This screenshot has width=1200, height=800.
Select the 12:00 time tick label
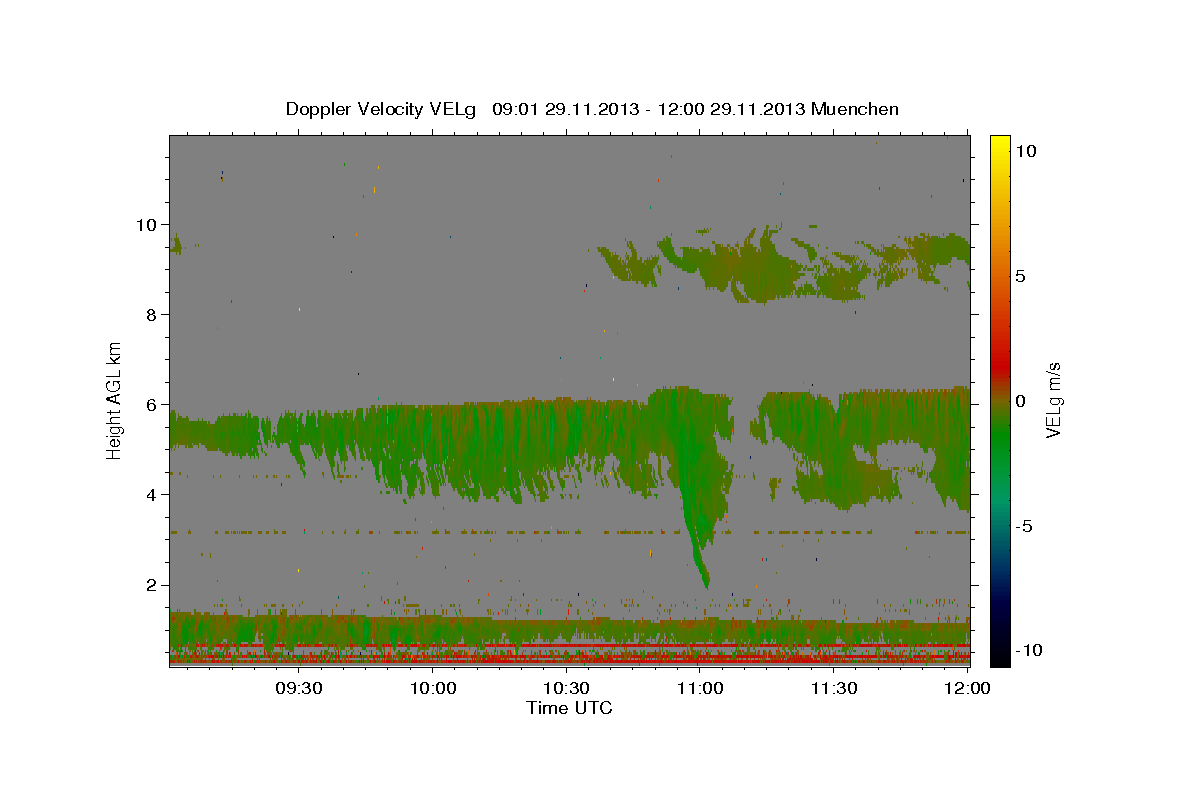coord(967,688)
